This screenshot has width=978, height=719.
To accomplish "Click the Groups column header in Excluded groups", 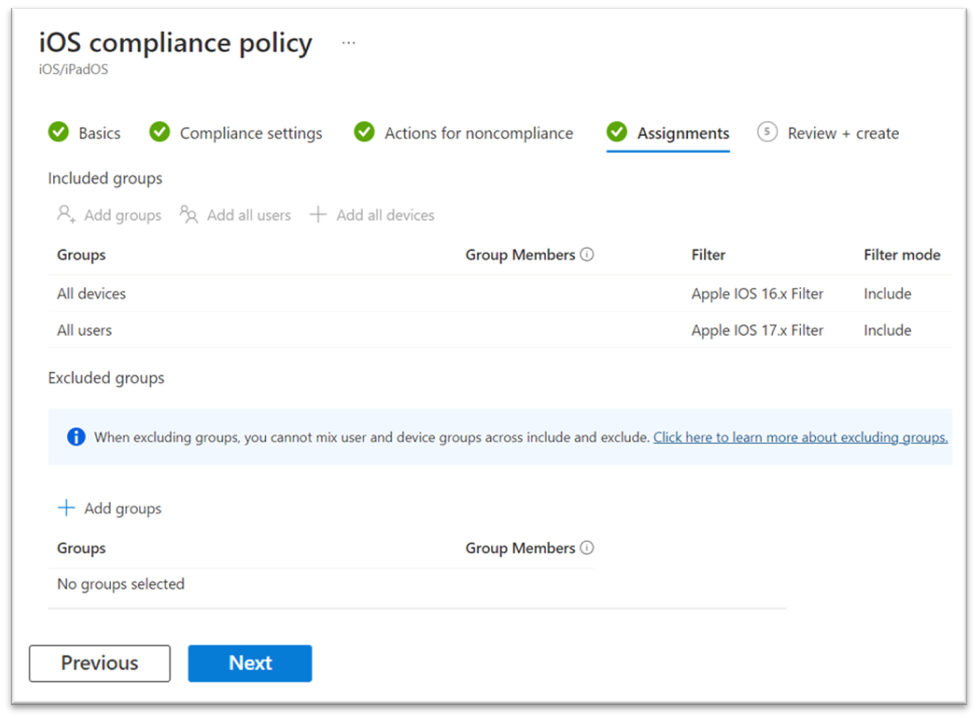I will [x=81, y=548].
